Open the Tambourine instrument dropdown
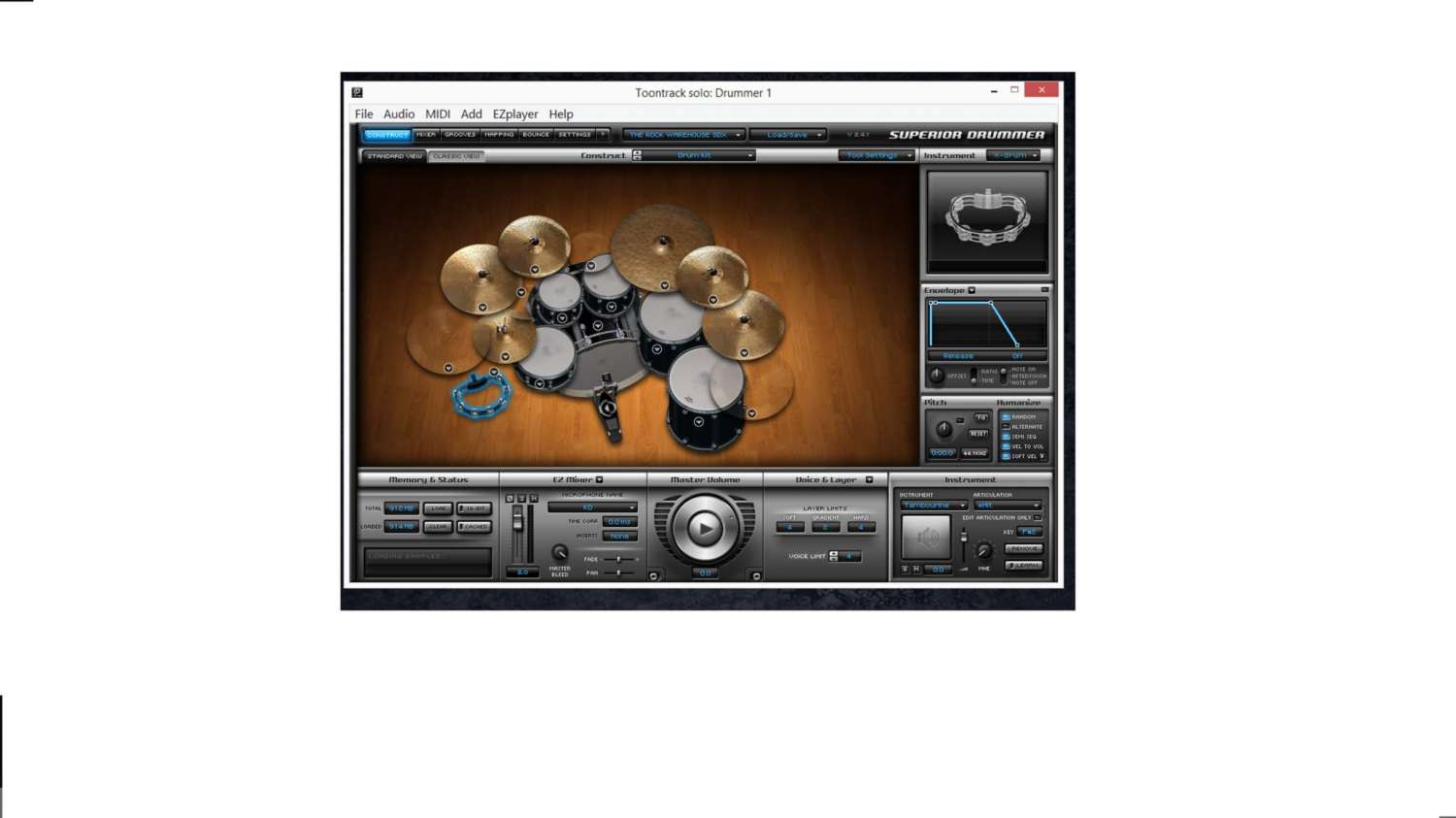The width and height of the screenshot is (1456, 818). tap(933, 506)
